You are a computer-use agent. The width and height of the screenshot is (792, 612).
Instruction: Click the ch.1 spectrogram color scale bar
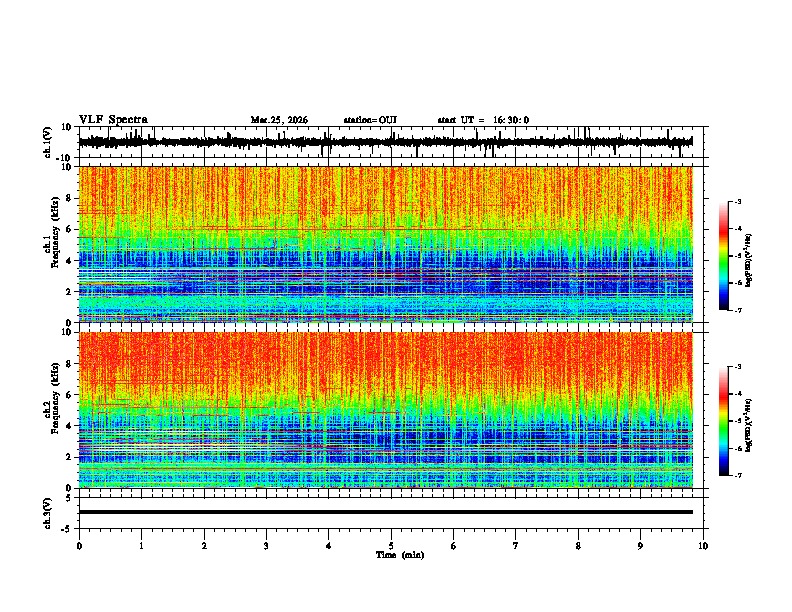point(724,256)
